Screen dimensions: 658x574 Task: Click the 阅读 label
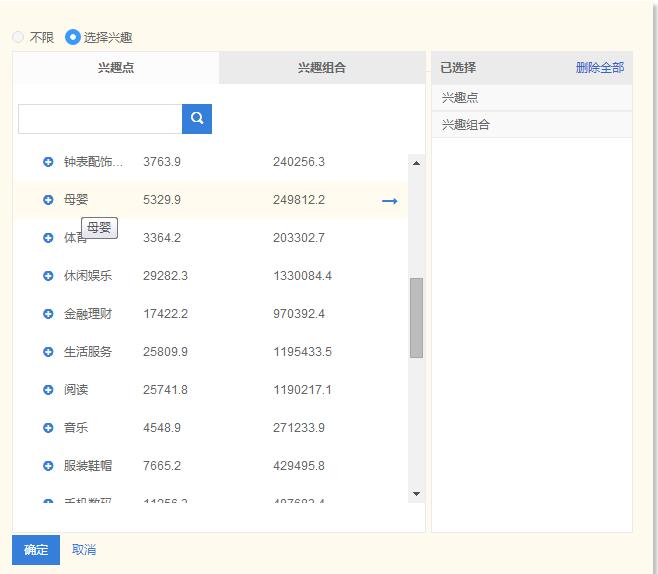[x=76, y=390]
